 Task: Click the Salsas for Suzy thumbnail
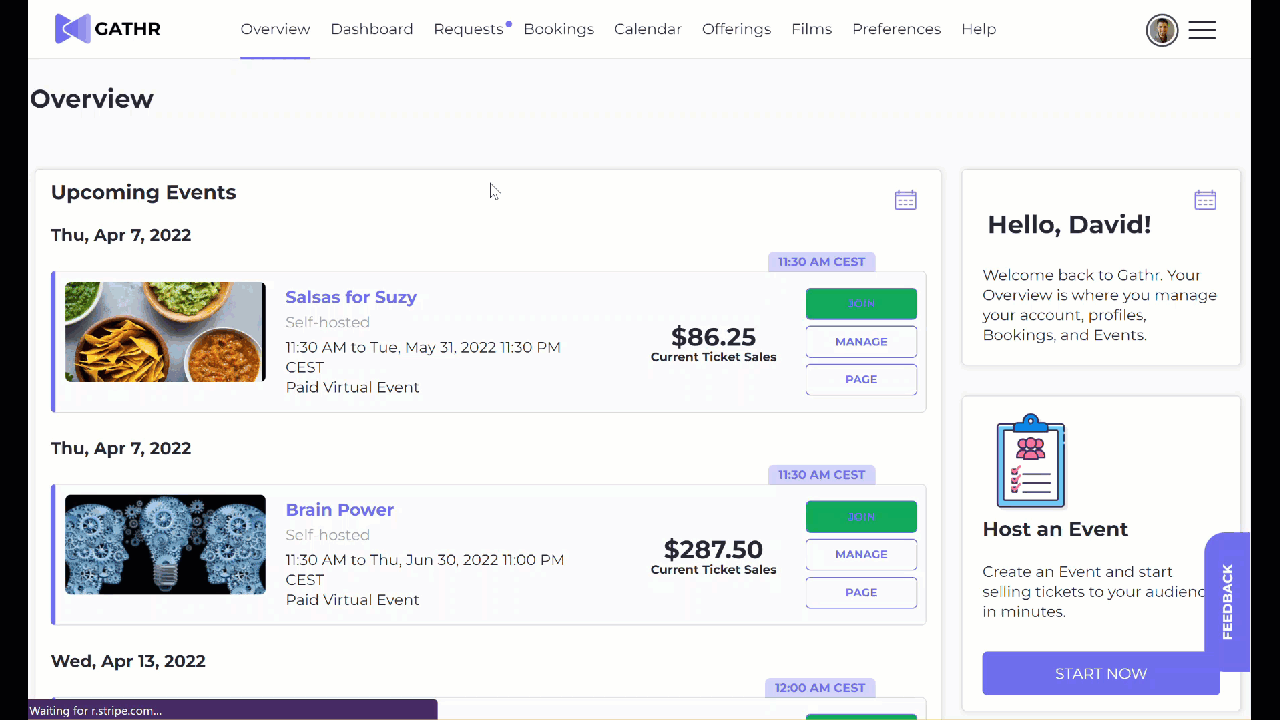click(165, 332)
